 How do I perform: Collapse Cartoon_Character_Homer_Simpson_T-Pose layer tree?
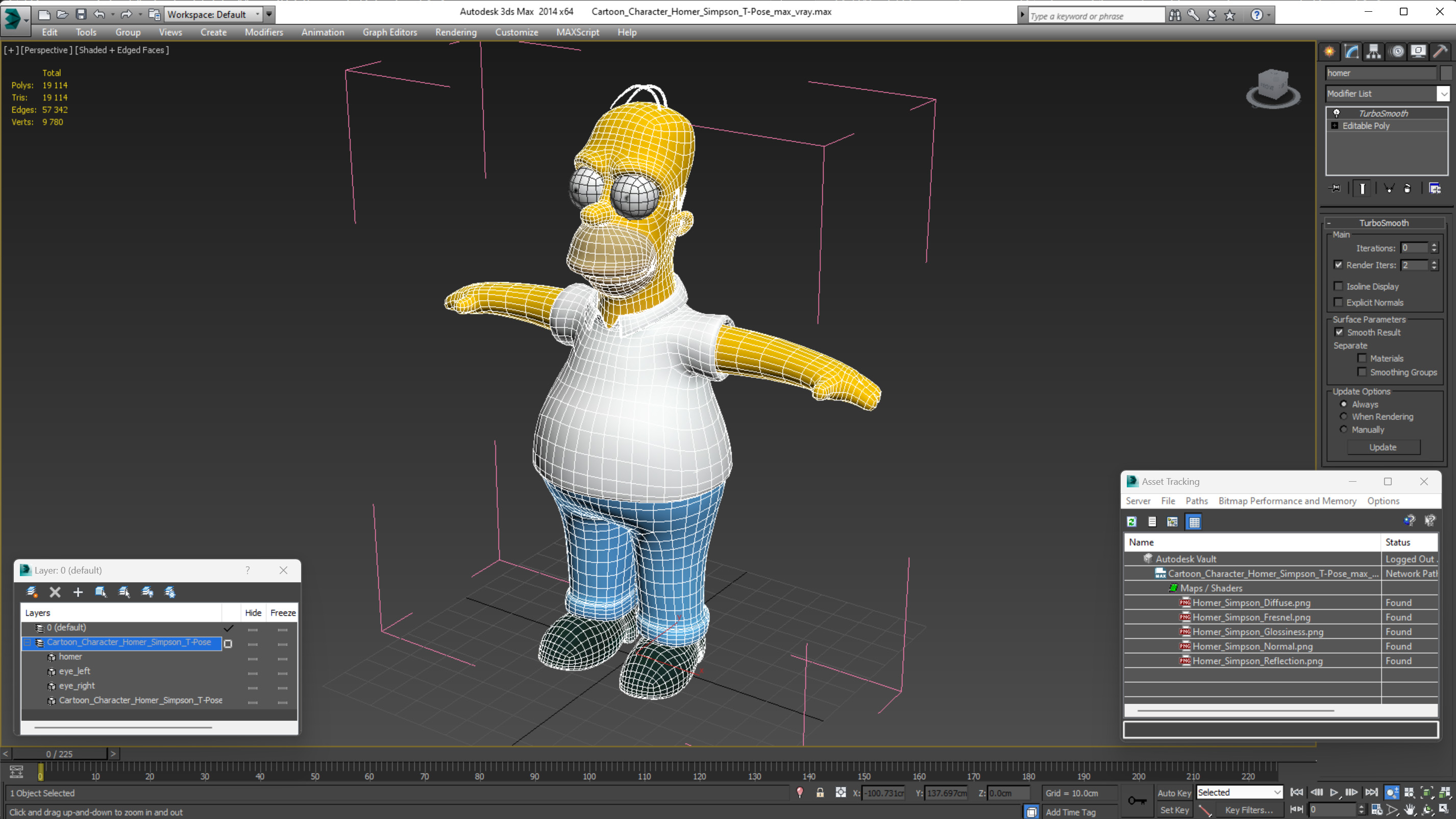pyautogui.click(x=27, y=642)
